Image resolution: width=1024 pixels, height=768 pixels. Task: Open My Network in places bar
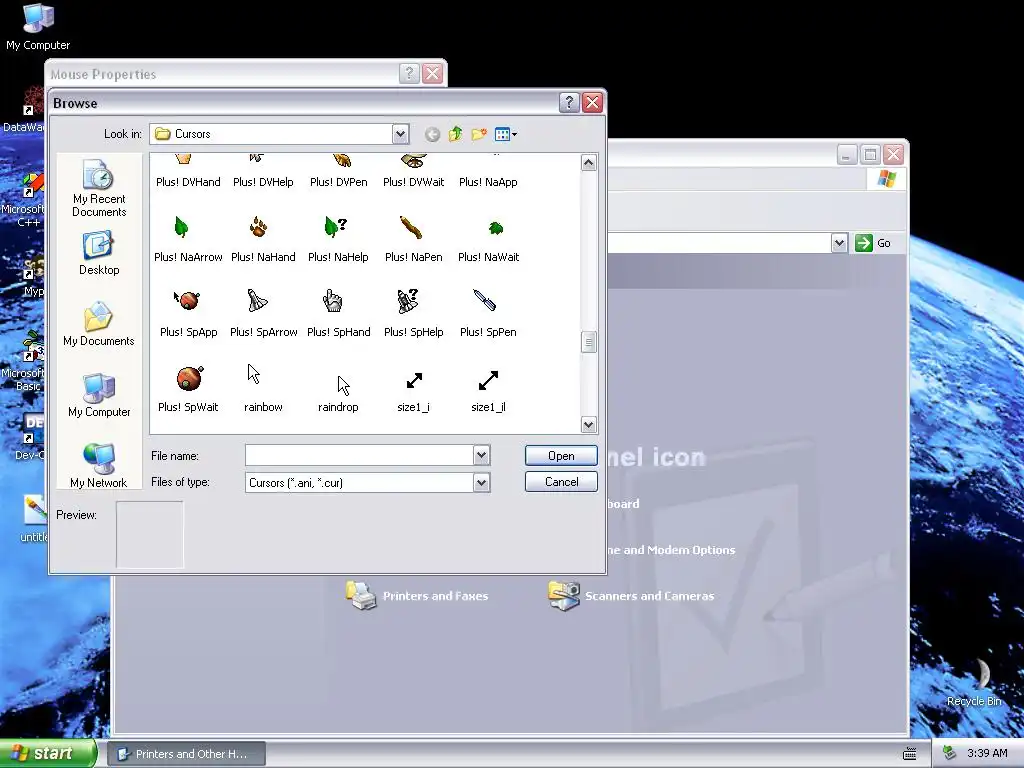[99, 466]
